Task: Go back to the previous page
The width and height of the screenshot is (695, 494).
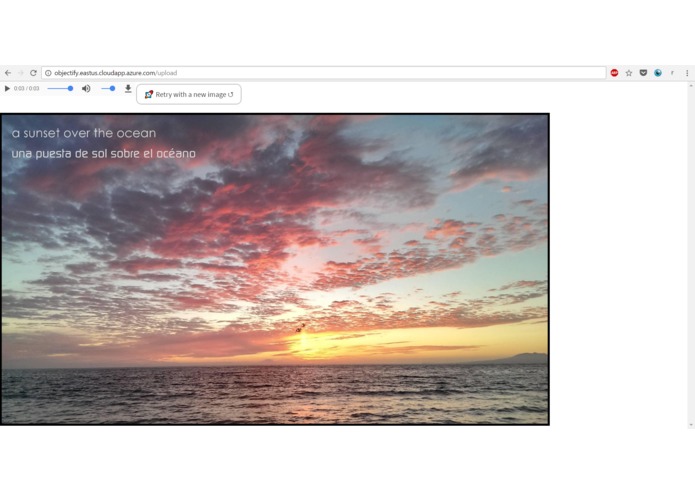Action: (x=8, y=73)
